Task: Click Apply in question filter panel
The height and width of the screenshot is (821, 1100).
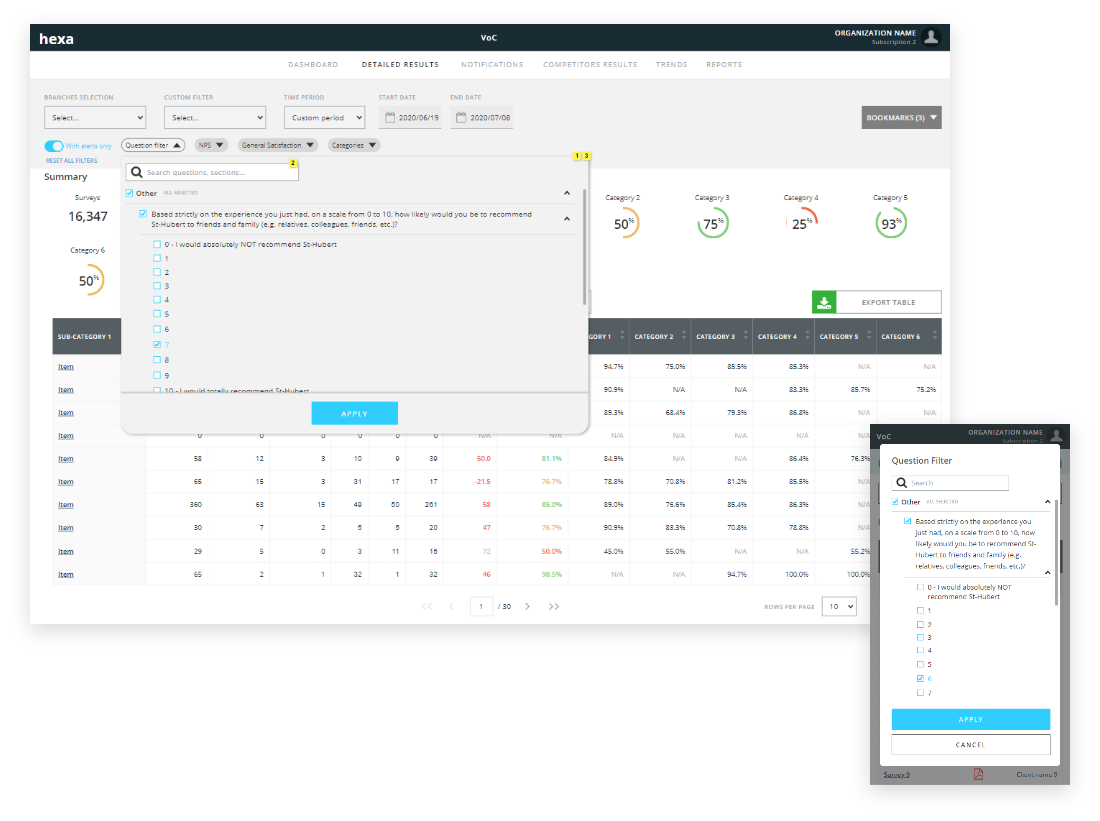Action: pyautogui.click(x=354, y=413)
